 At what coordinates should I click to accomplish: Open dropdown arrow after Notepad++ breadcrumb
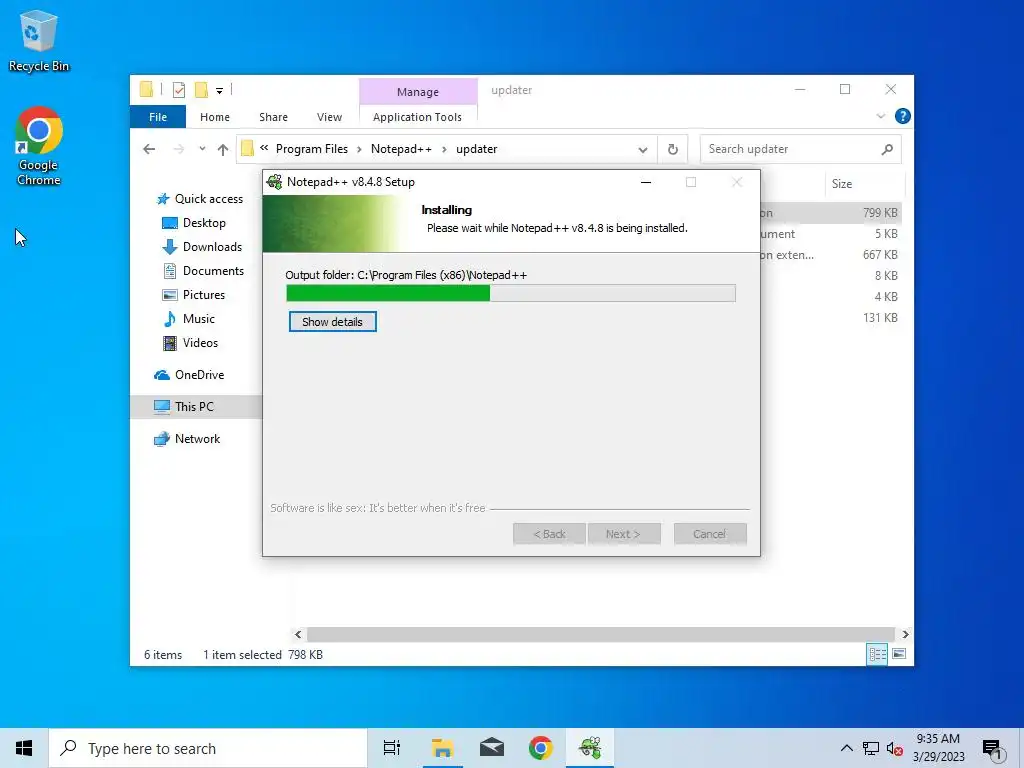click(x=444, y=150)
